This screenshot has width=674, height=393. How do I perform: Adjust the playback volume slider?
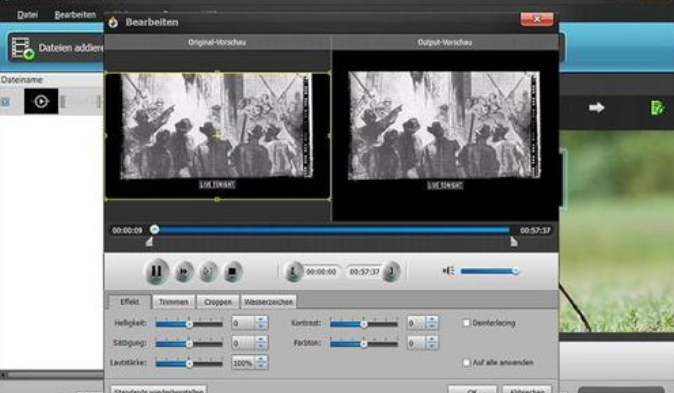[x=489, y=271]
